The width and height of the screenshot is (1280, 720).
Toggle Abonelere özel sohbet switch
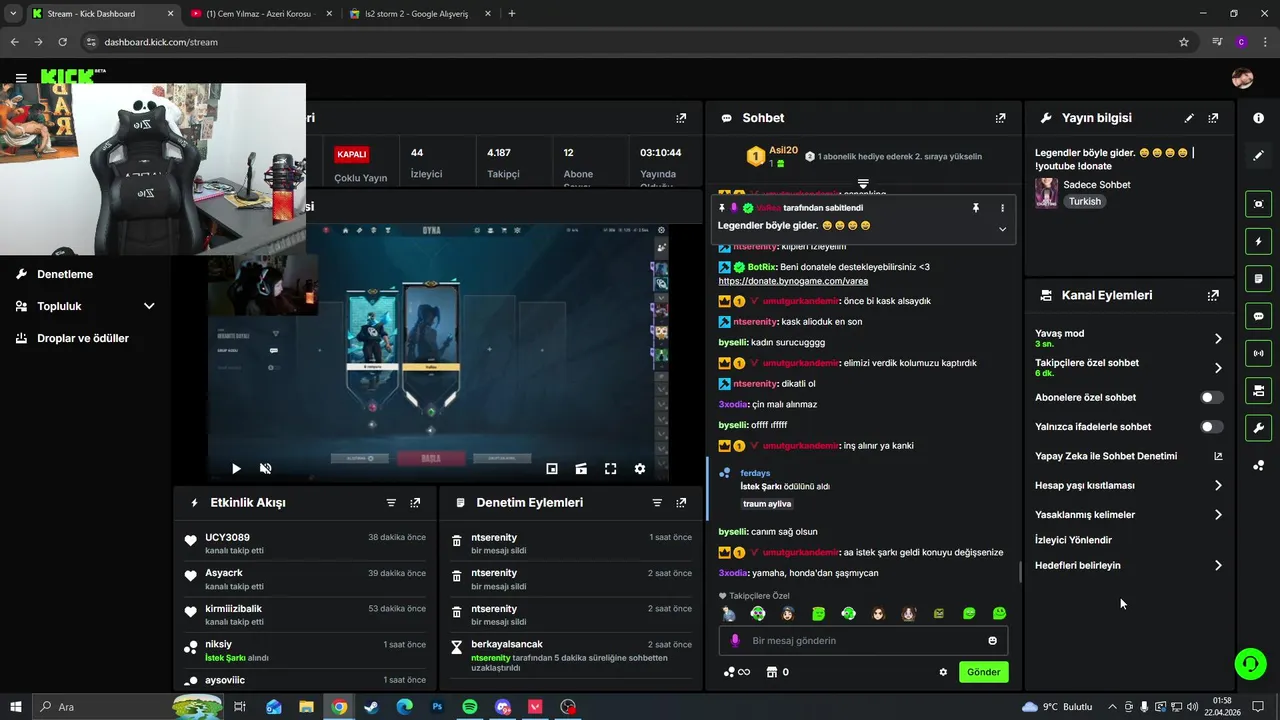point(1211,397)
